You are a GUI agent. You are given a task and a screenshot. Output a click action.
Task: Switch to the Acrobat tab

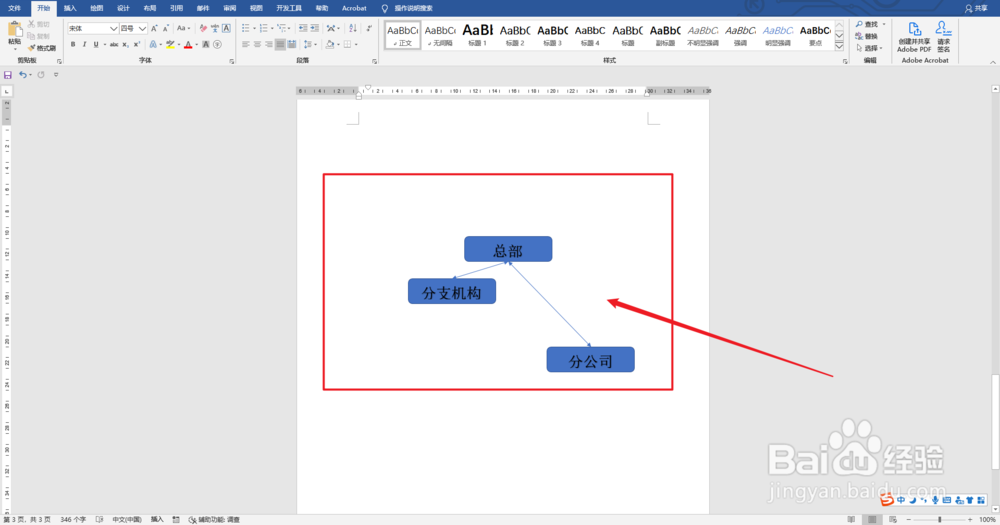[x=354, y=8]
